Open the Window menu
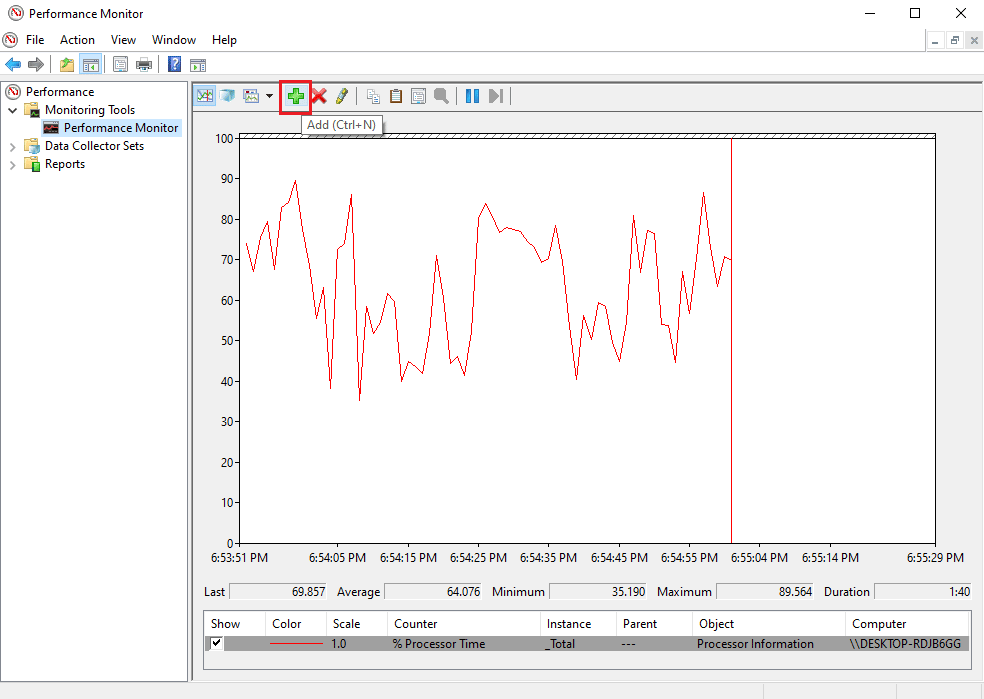This screenshot has width=984, height=699. coord(174,40)
